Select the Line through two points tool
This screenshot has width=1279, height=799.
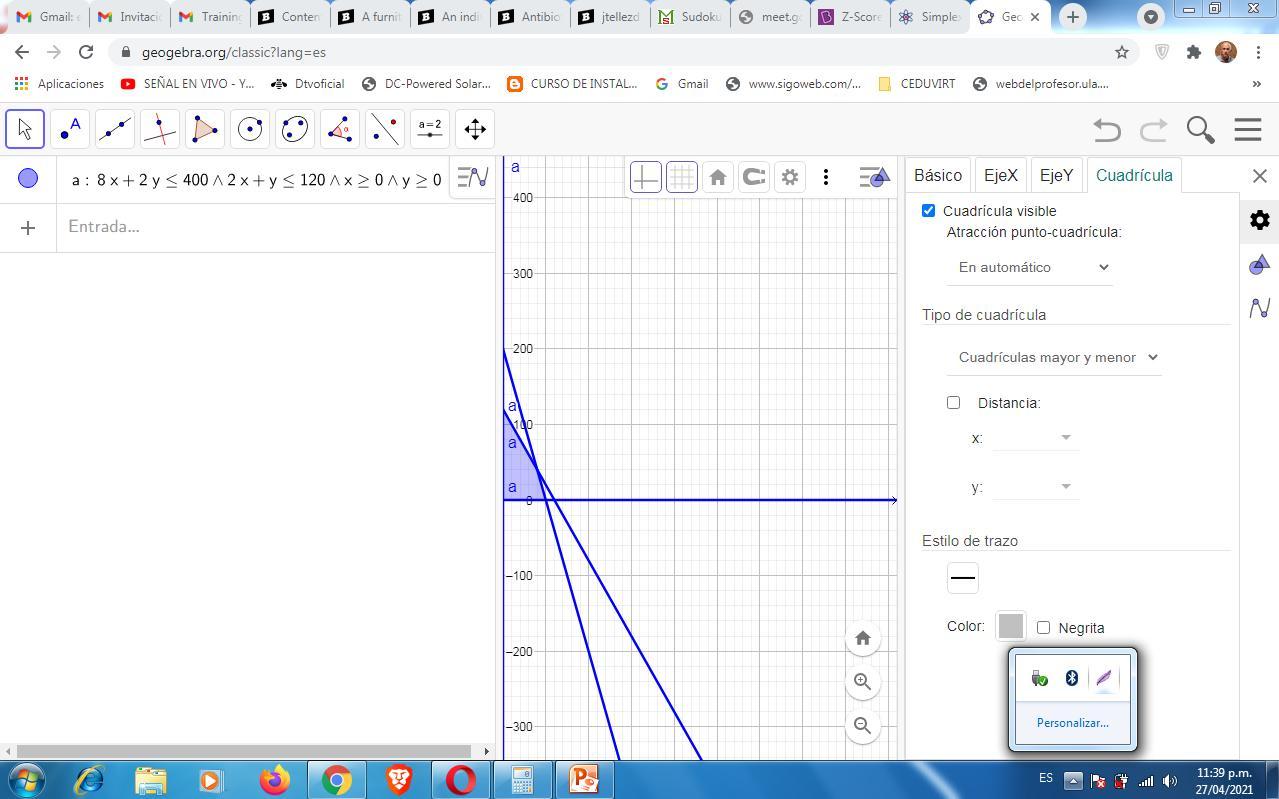pyautogui.click(x=115, y=129)
